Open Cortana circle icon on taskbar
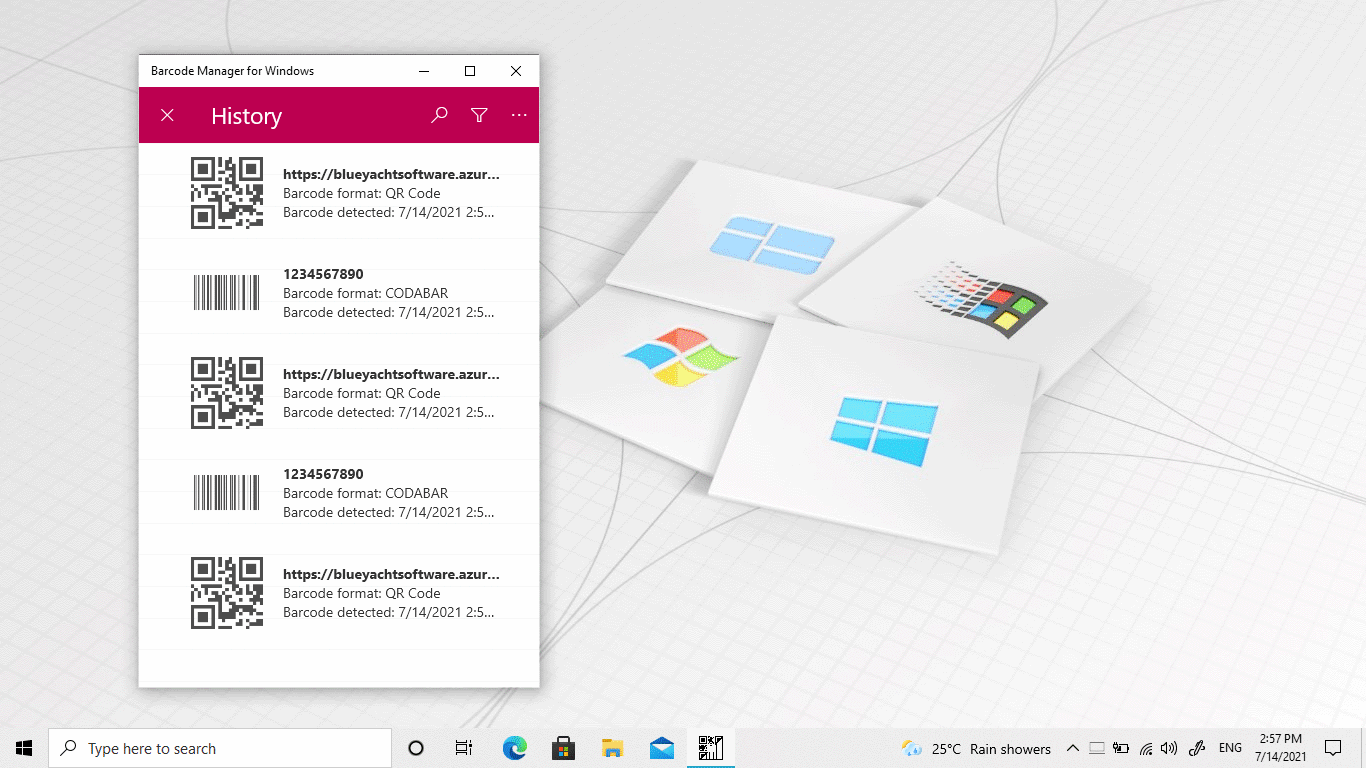1366x768 pixels. pos(416,748)
